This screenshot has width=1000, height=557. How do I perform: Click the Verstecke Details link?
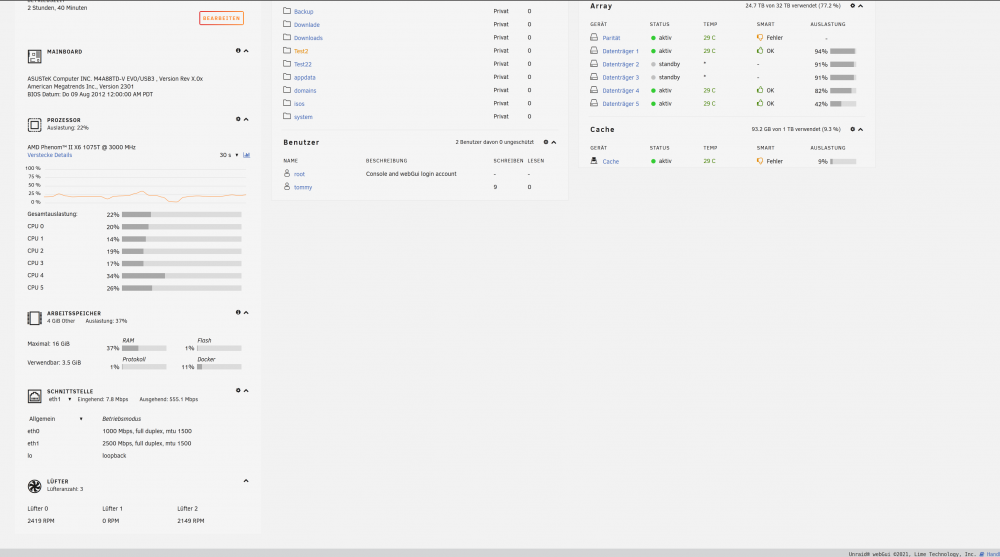tap(50, 155)
